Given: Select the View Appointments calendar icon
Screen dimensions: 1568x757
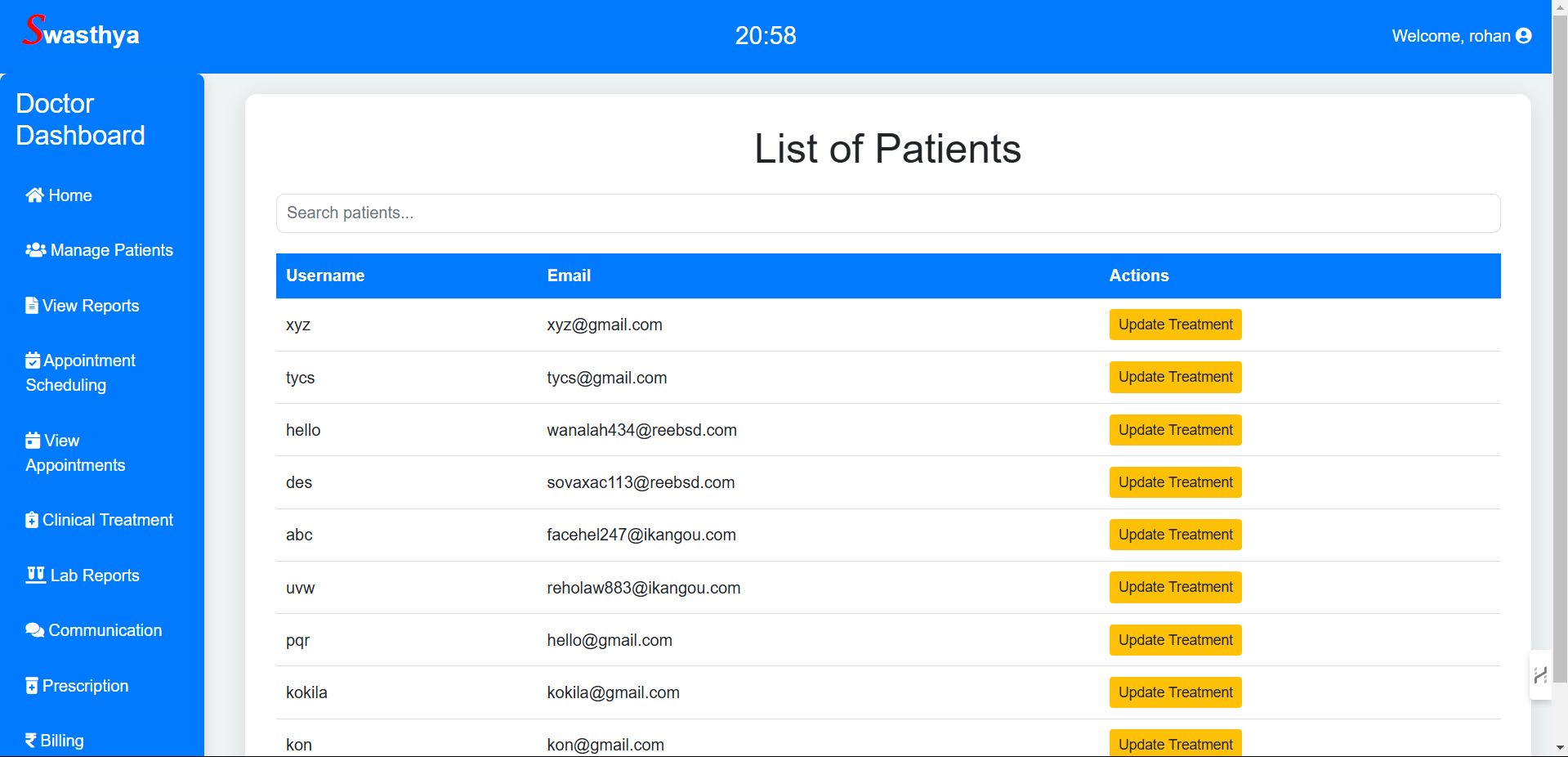Looking at the screenshot, I should [33, 439].
